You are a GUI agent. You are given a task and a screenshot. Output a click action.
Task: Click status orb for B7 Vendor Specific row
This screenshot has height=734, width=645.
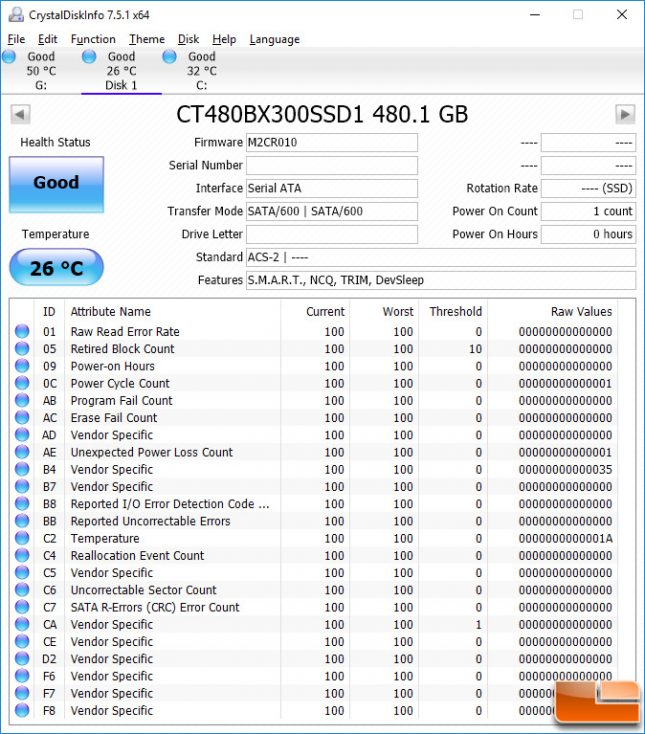click(22, 486)
